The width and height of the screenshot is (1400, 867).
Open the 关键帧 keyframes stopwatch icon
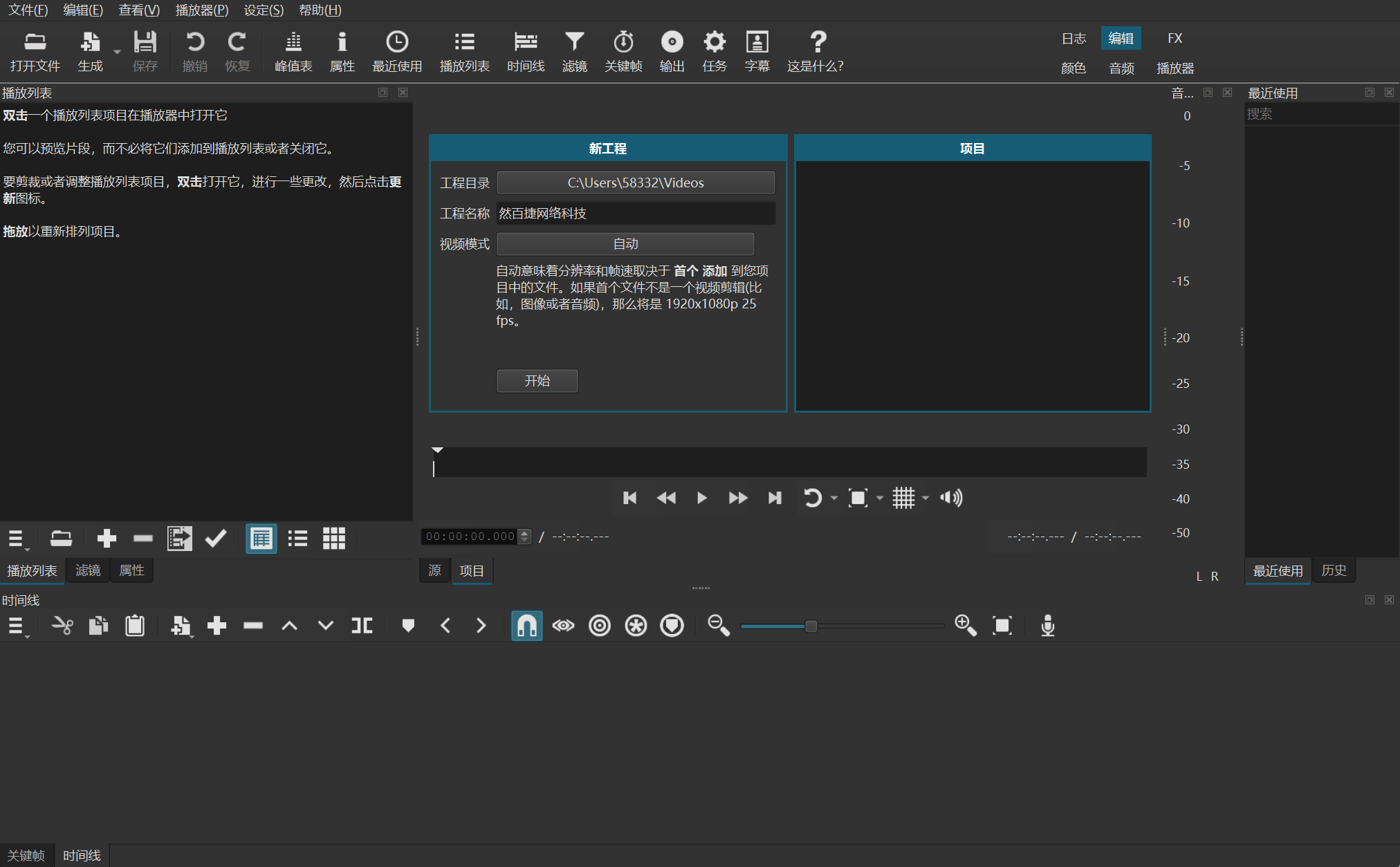click(x=623, y=52)
